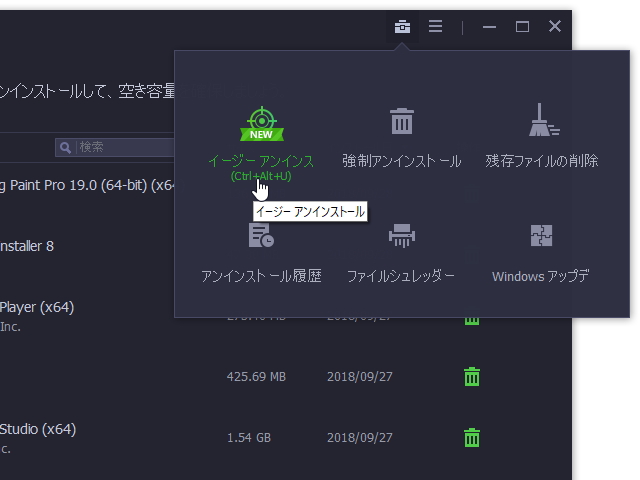Maximize the uninstaller window
Image resolution: width=640 pixels, height=480 pixels.
[x=522, y=27]
